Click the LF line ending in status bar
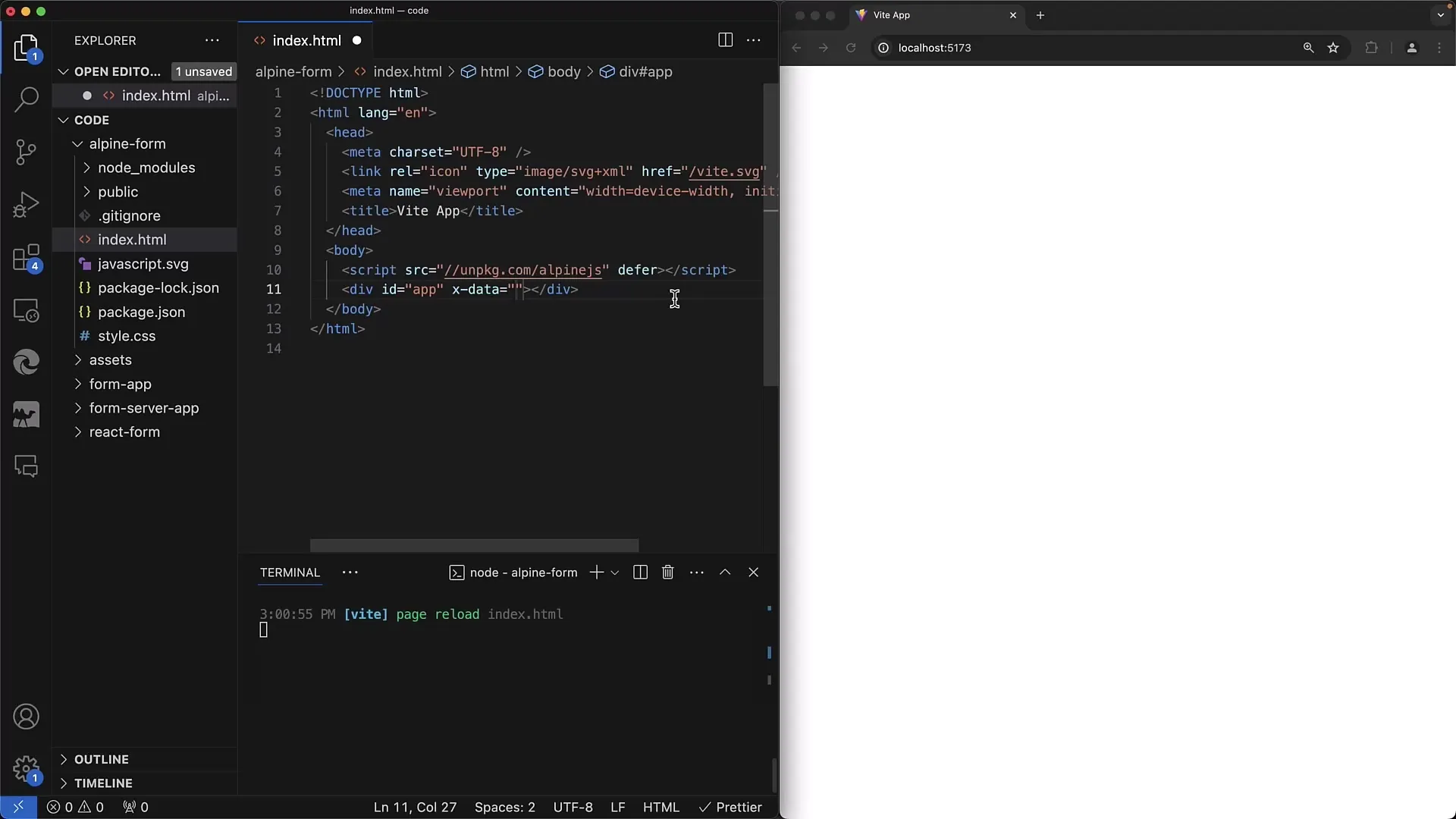The image size is (1456, 819). (x=618, y=807)
